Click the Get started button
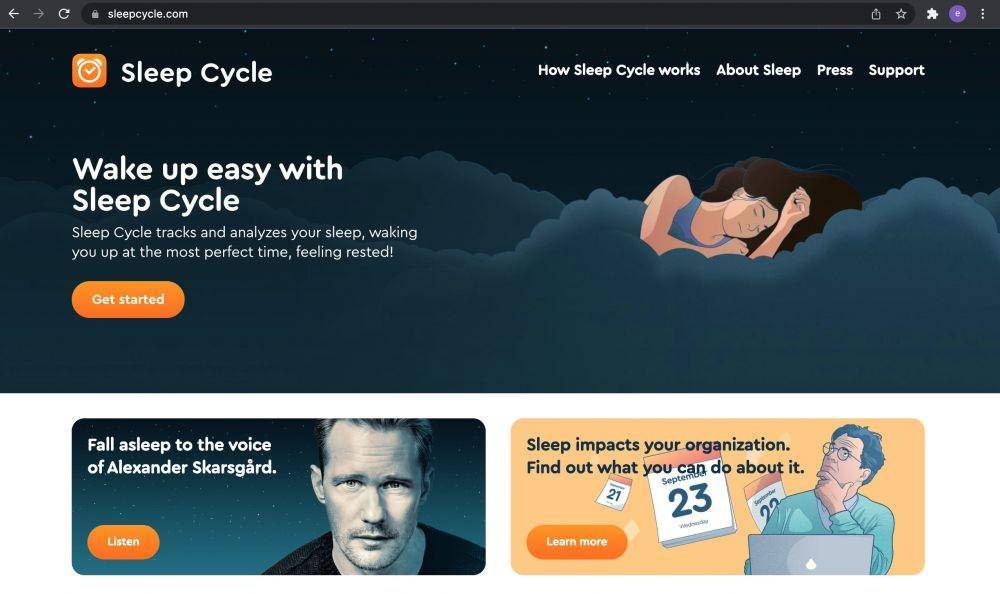Screen dimensions: 1000x594 pos(128,299)
